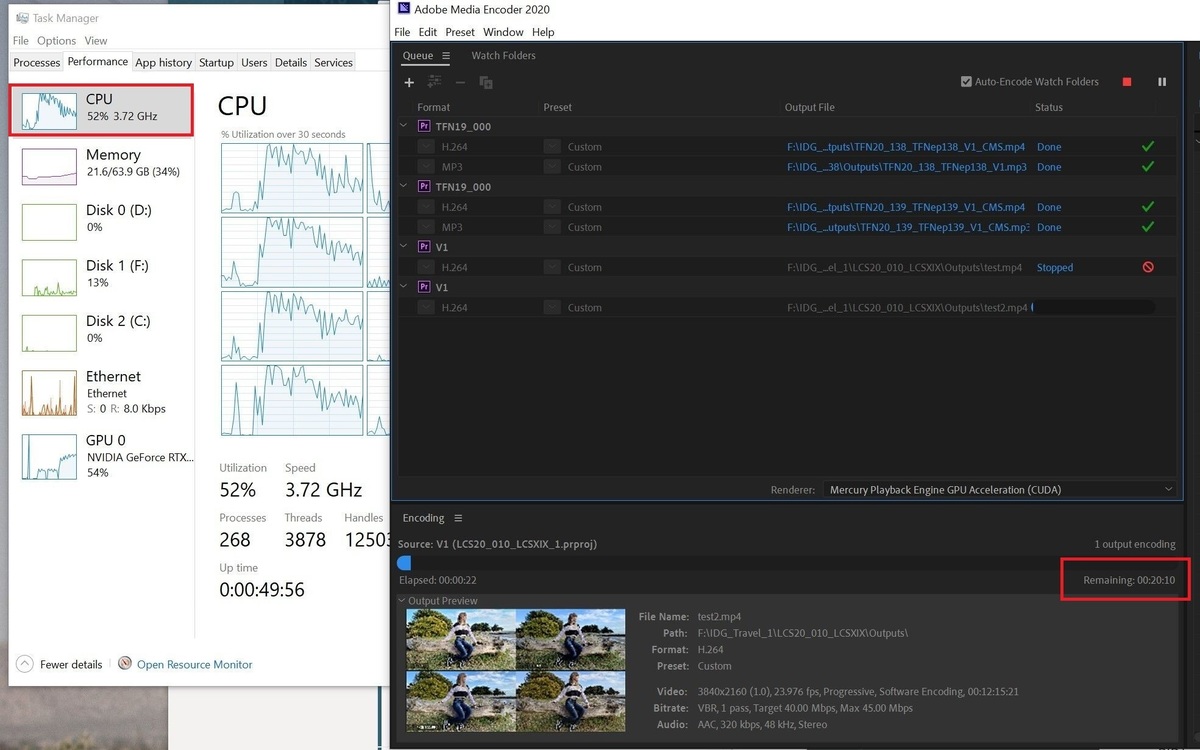This screenshot has width=1200, height=750.
Task: Open format dropdown for test.mp4 H.264 row
Action: 426,267
